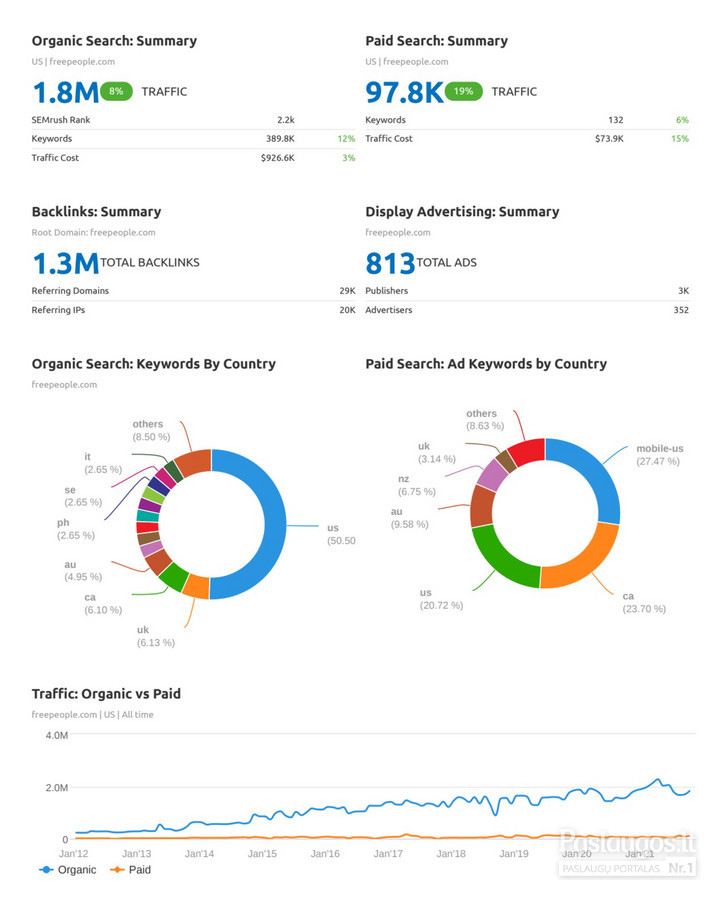Click the Referring IPs label
Viewport: 722px width, 900px height.
coord(58,310)
